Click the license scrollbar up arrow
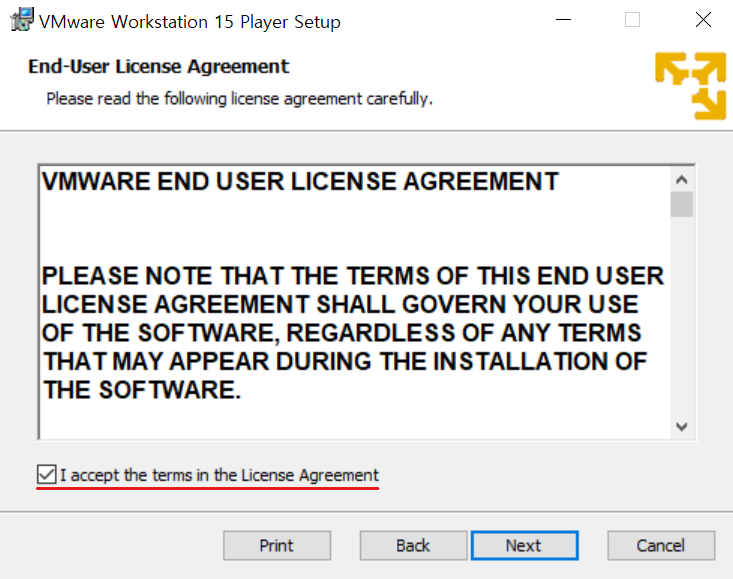Image resolution: width=733 pixels, height=579 pixels. [682, 179]
